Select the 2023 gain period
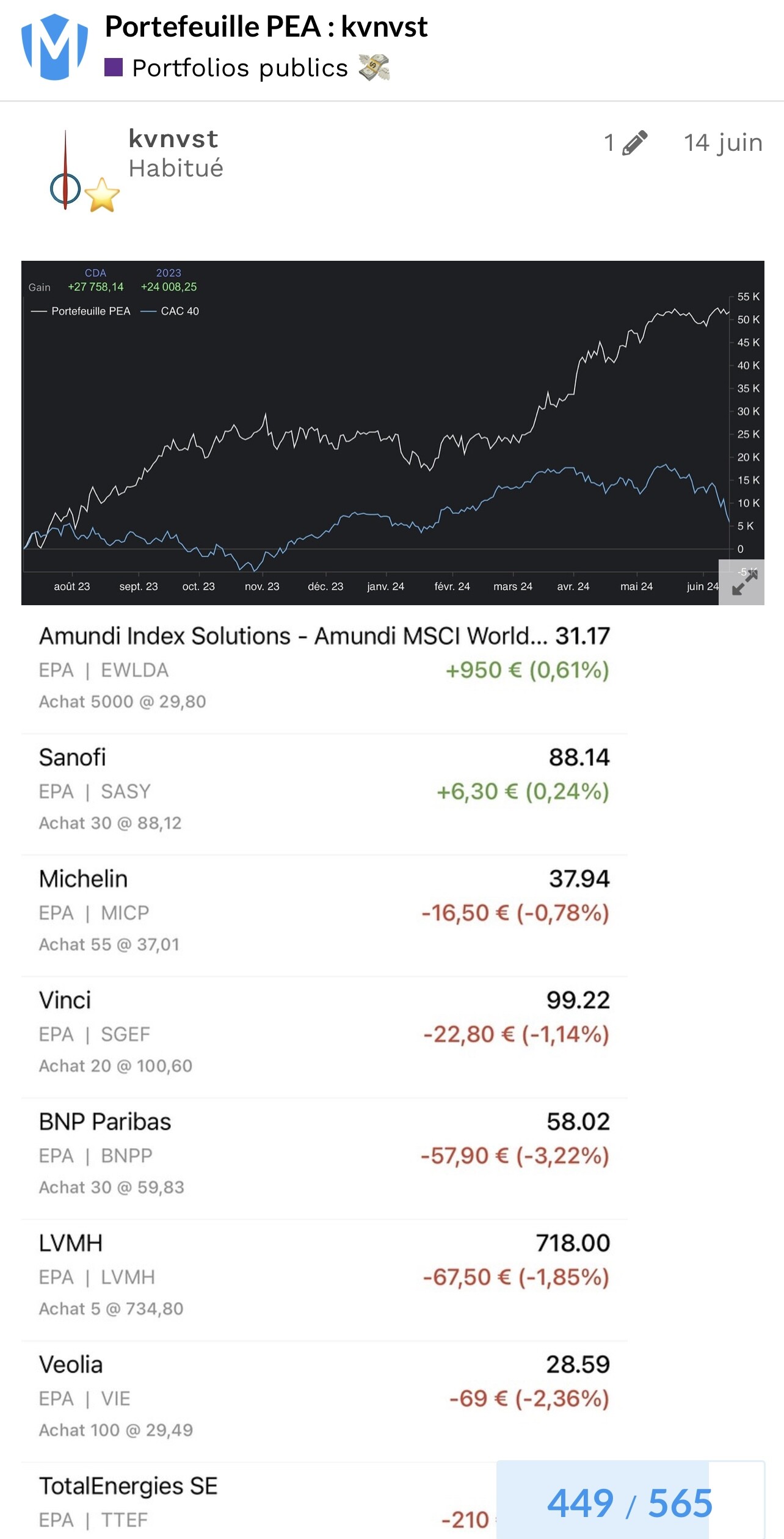This screenshot has height=1539, width=784. (169, 273)
